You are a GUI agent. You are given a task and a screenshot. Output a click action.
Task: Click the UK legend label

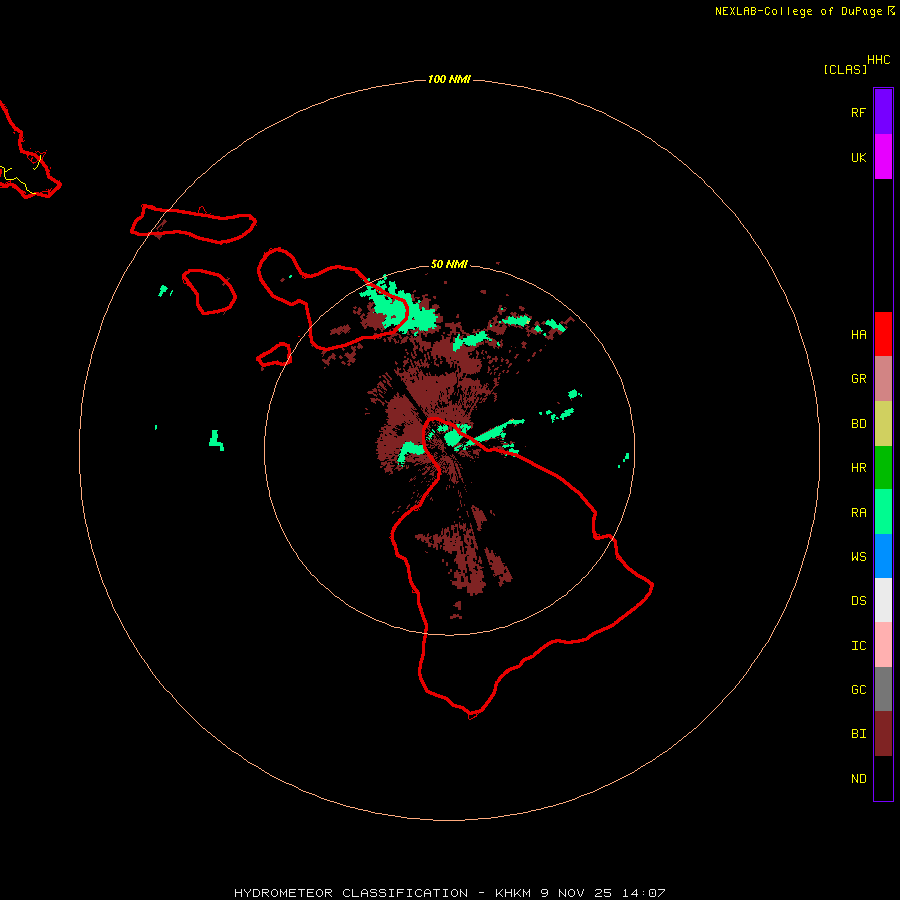tap(858, 158)
